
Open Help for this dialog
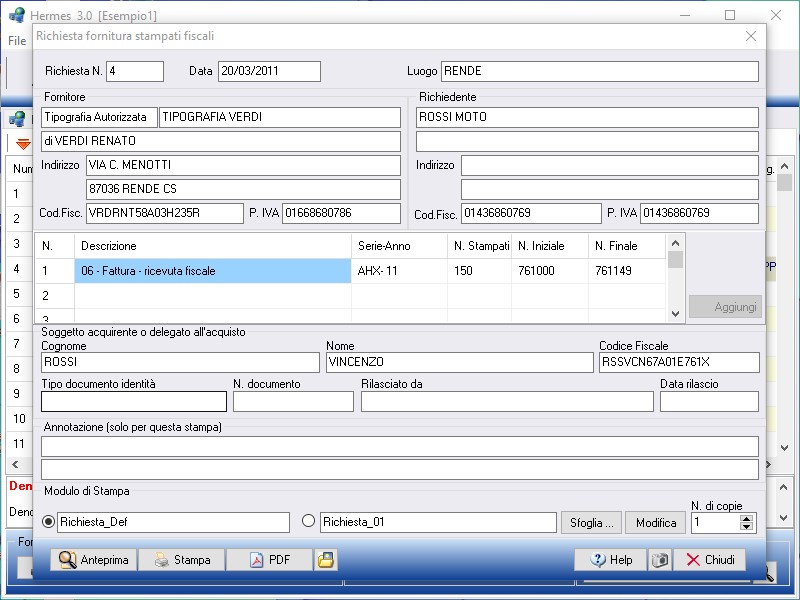click(610, 560)
